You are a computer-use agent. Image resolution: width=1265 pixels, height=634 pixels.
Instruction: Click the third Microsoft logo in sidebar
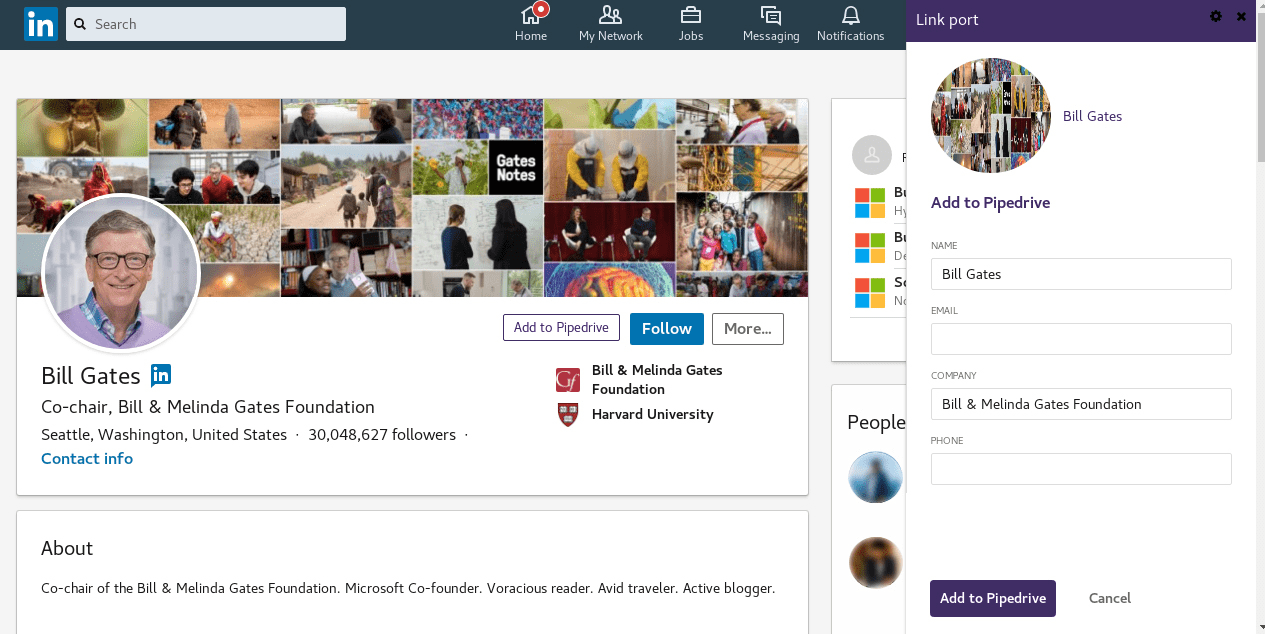(x=870, y=292)
